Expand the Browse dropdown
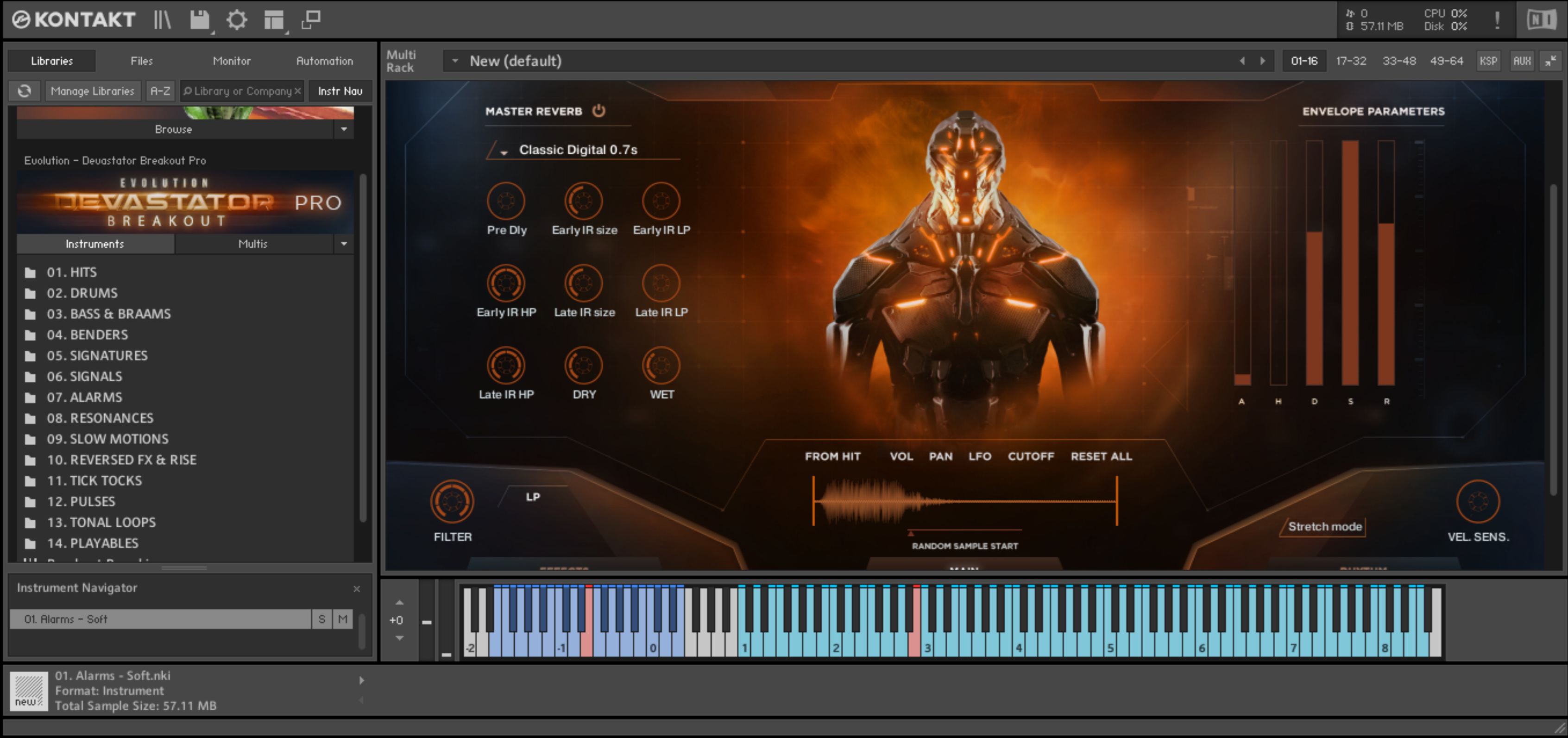This screenshot has width=1568, height=738. point(343,129)
